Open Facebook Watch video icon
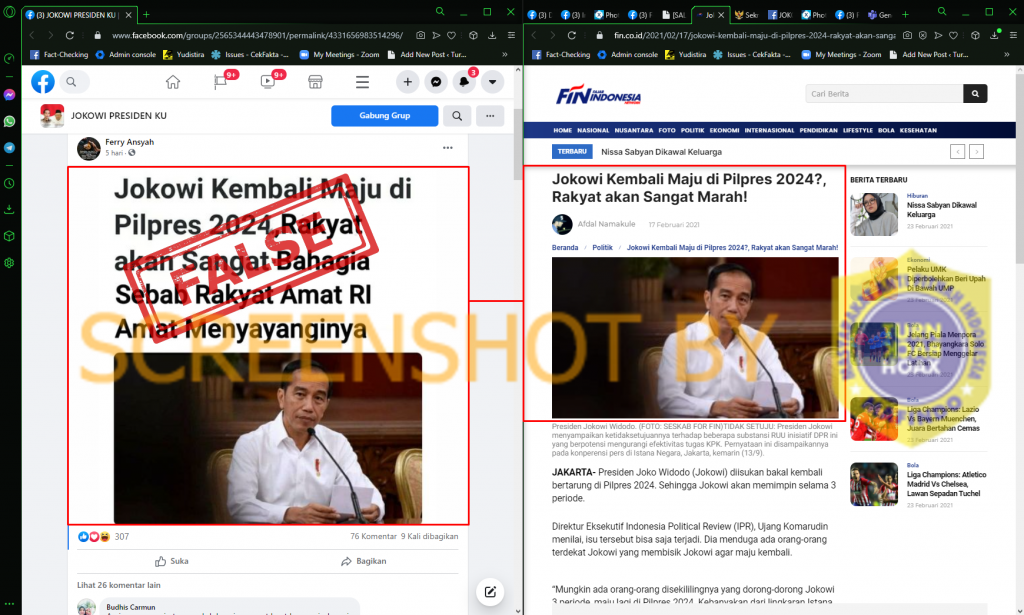1024x615 pixels. 268,82
